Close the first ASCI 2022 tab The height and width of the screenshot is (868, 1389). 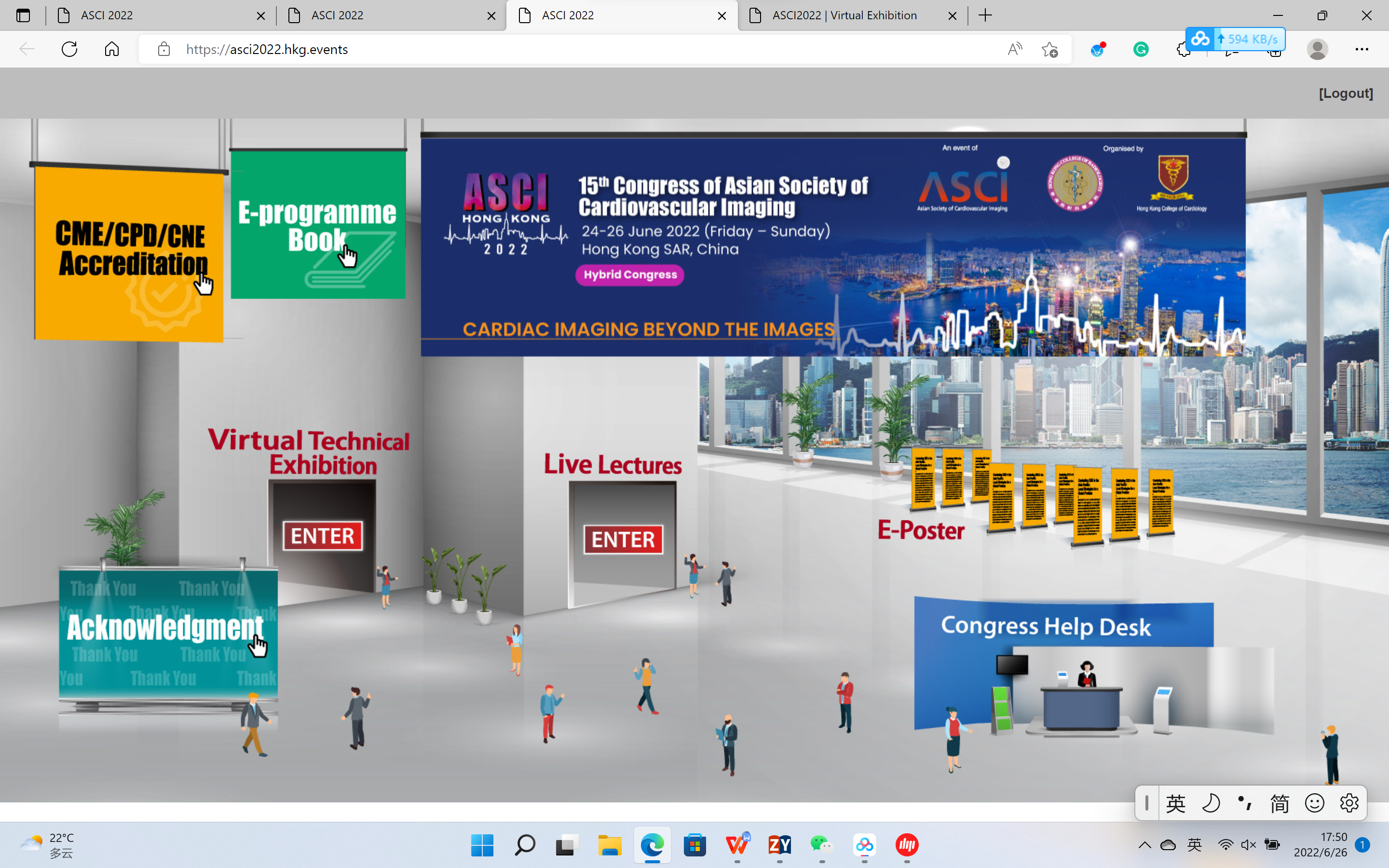click(260, 16)
